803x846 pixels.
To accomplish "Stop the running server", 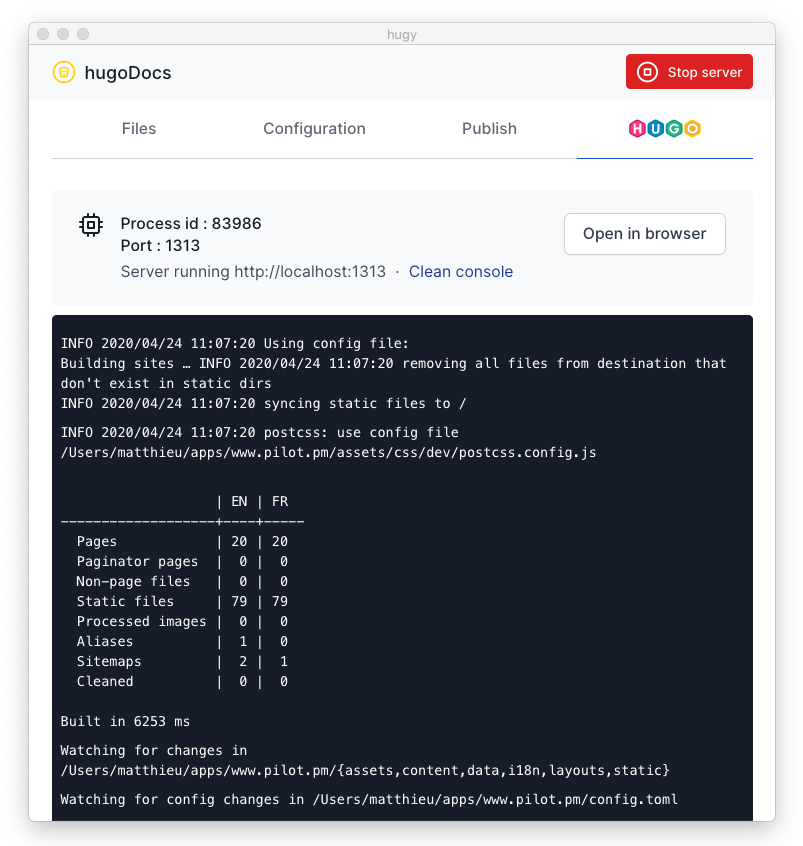I will tap(689, 72).
